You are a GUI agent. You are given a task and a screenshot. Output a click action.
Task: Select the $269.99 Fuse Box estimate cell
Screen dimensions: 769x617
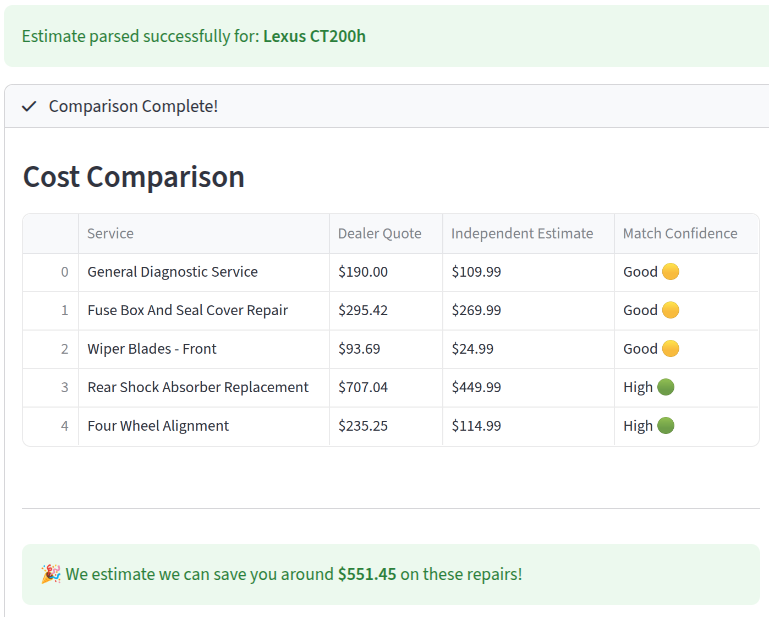coord(528,310)
